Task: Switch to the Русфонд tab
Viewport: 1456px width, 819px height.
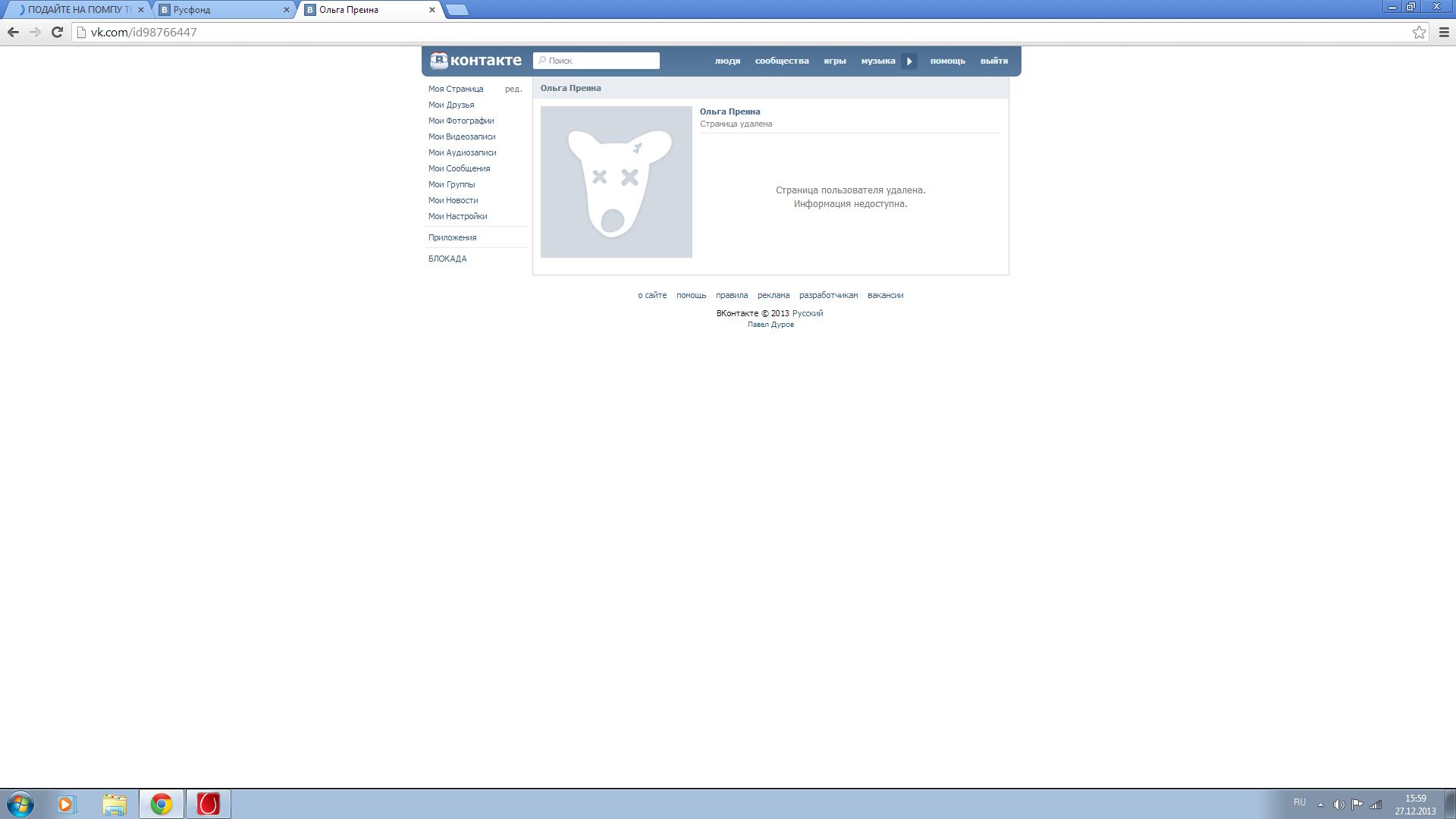Action: coord(220,10)
